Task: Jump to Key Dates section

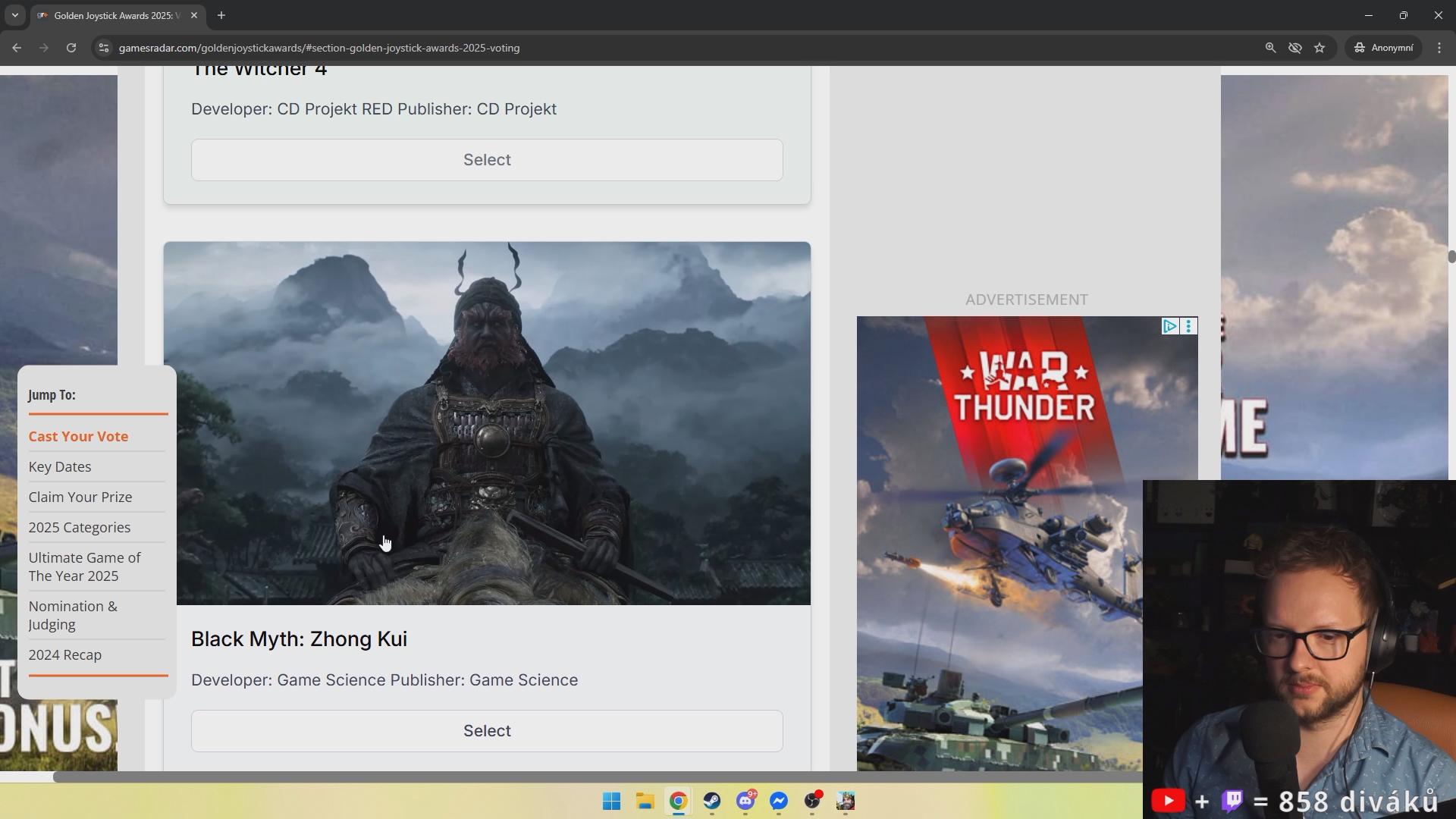Action: point(60,467)
